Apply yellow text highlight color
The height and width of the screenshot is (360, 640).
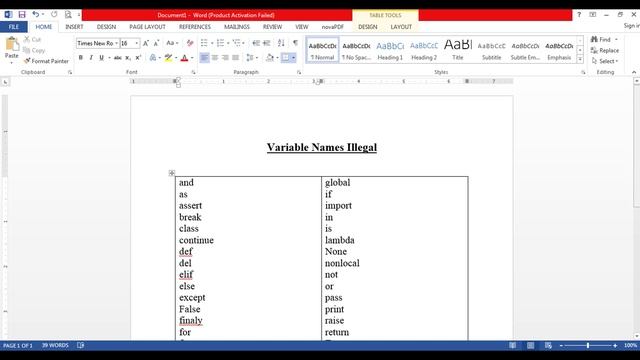point(168,58)
